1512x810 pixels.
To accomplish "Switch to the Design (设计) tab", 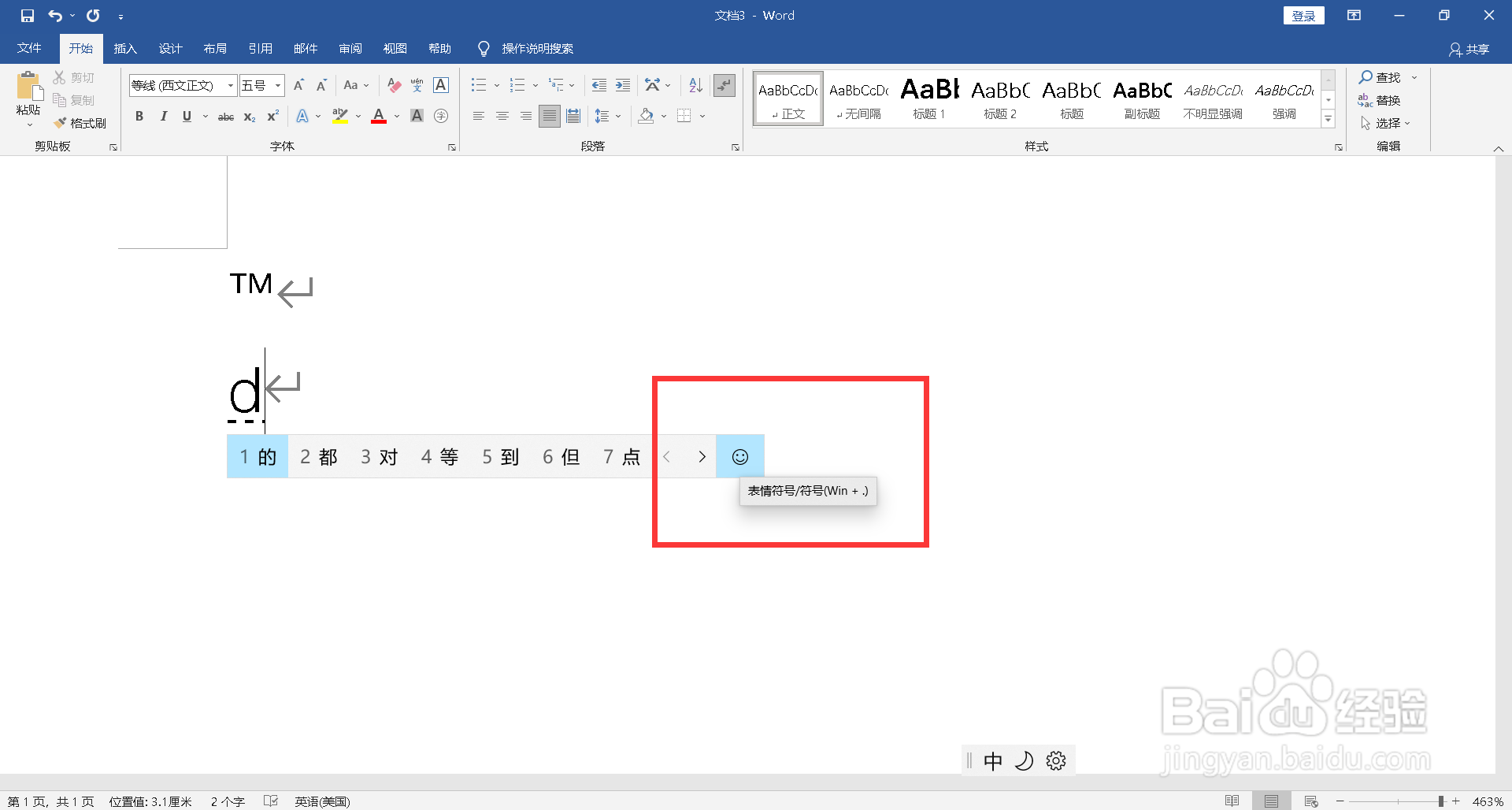I will [x=170, y=49].
